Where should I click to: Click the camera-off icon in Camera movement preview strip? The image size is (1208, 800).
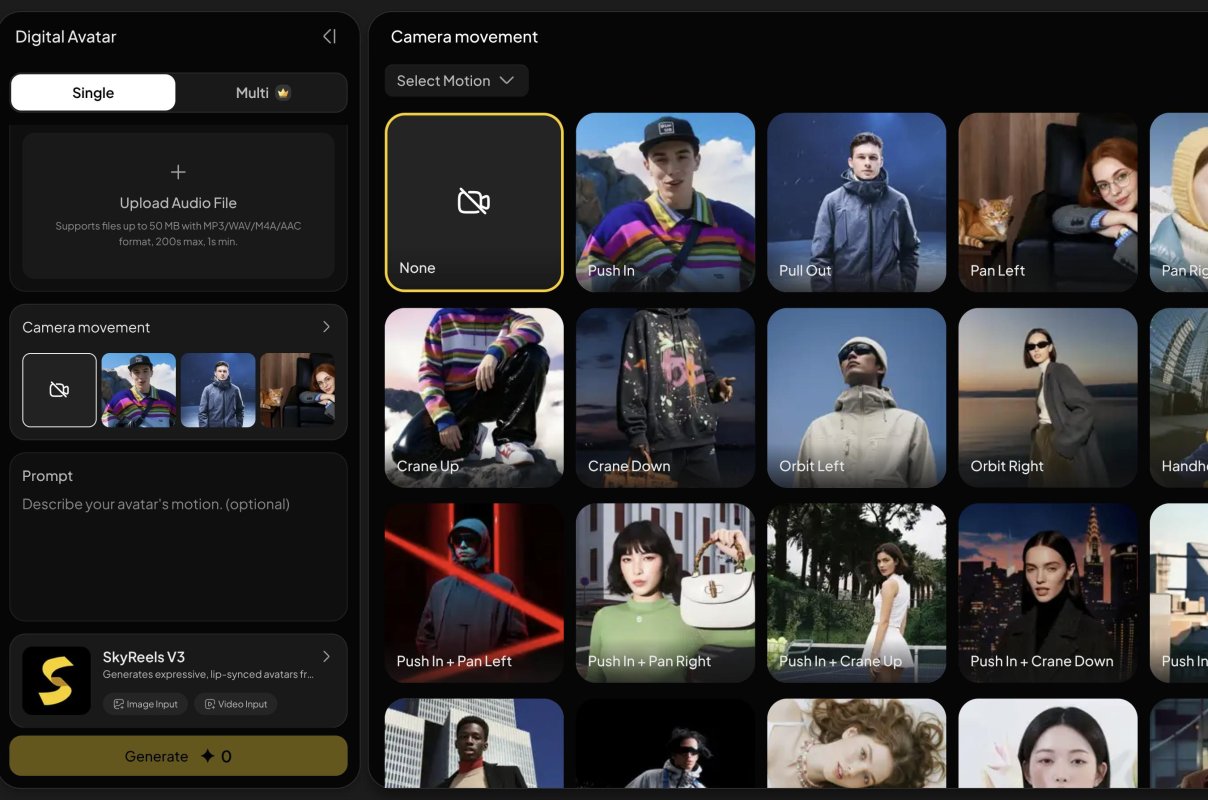click(58, 390)
